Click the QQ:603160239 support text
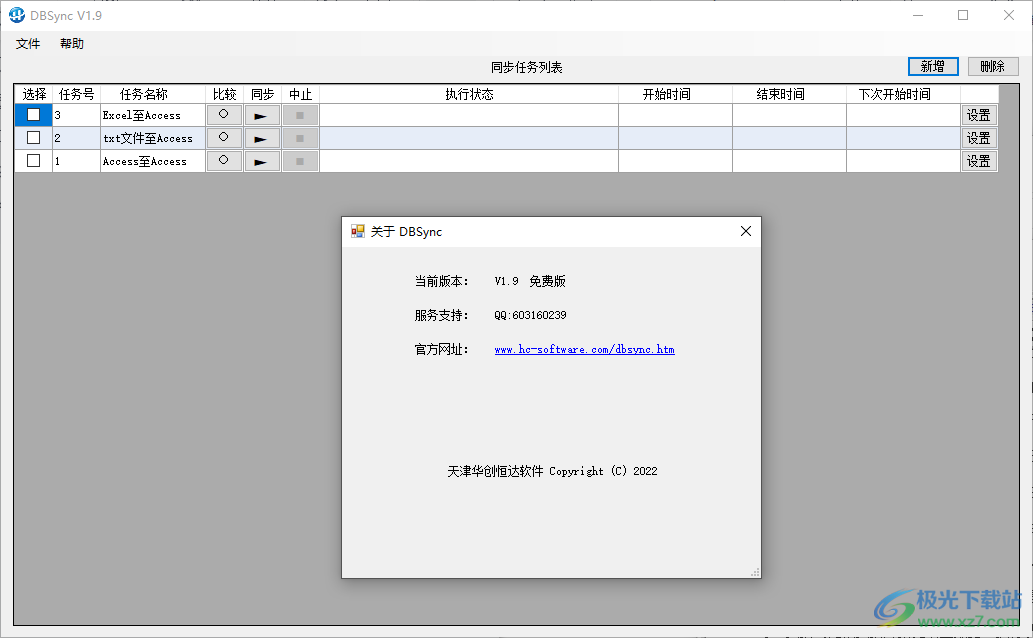The height and width of the screenshot is (638, 1033). click(530, 315)
